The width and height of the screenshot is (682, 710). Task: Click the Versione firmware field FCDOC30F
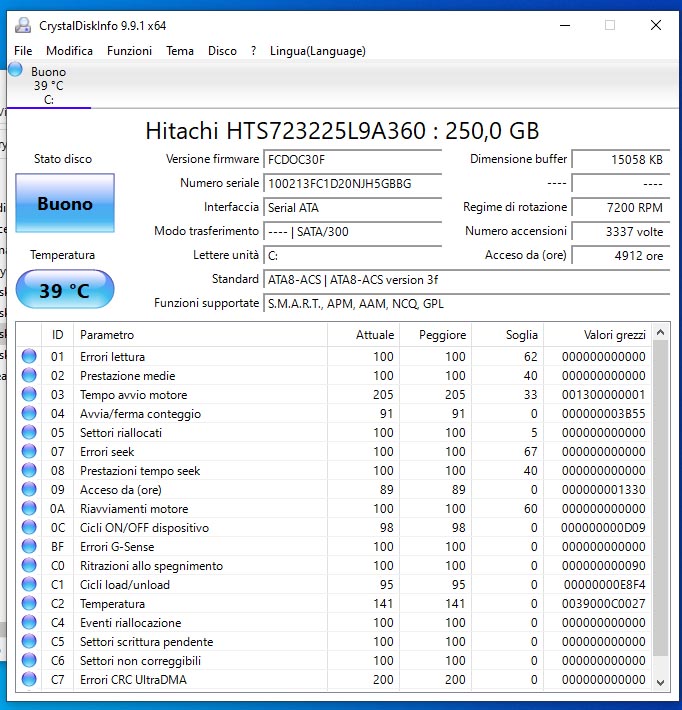[352, 159]
